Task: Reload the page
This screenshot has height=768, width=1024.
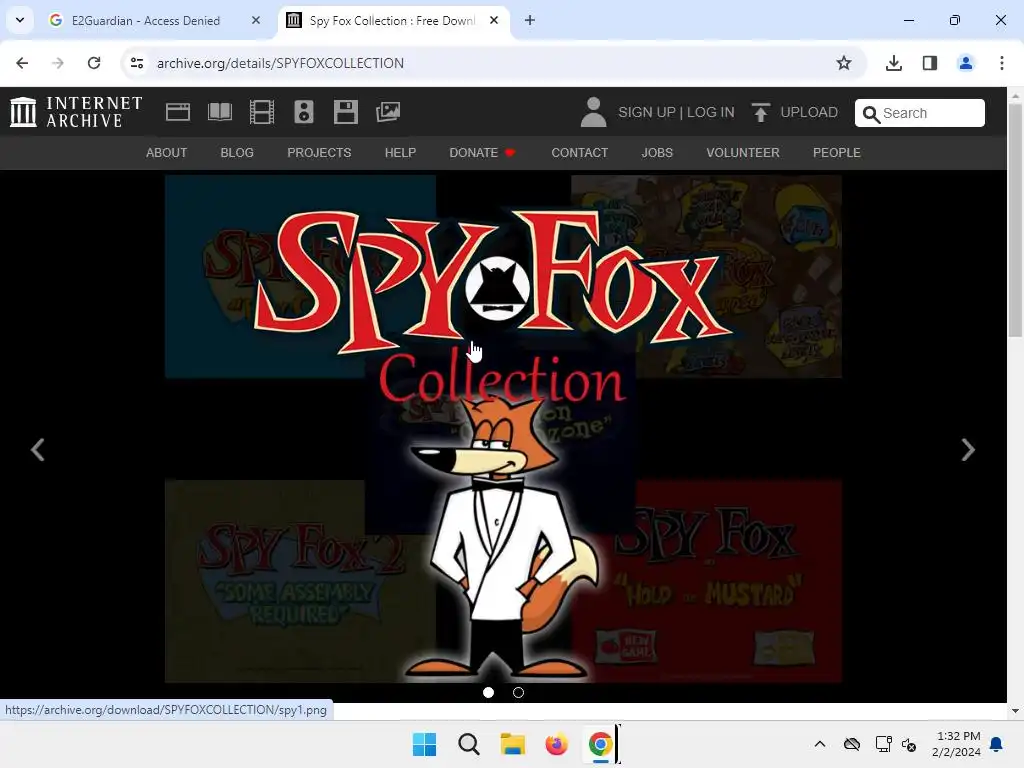Action: (94, 63)
